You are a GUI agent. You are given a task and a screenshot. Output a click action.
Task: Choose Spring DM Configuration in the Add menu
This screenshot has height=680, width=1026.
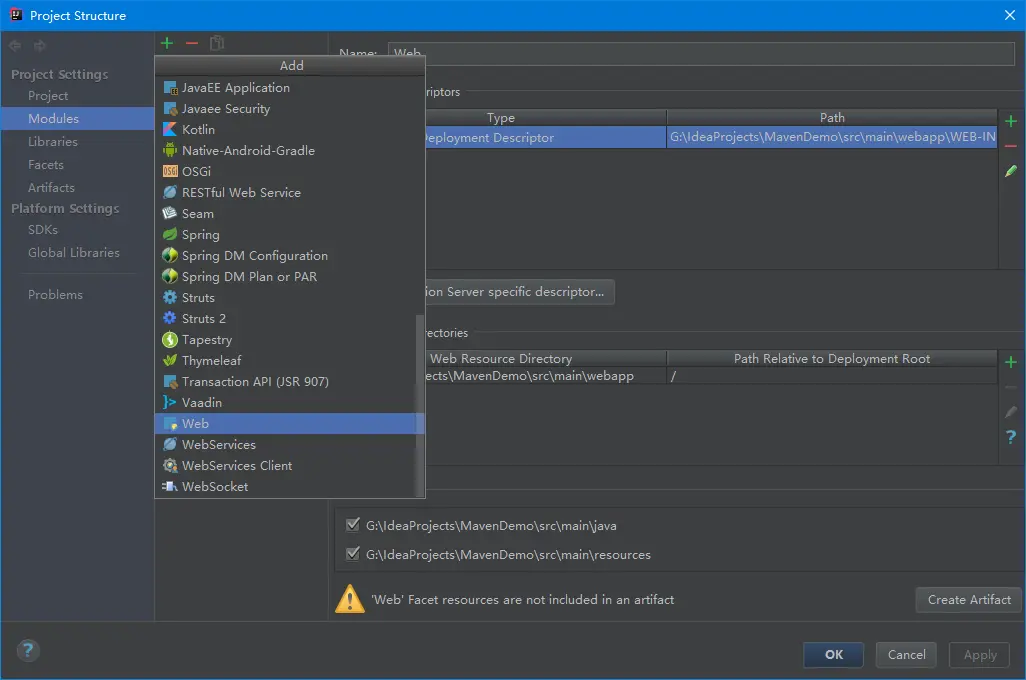click(x=286, y=255)
